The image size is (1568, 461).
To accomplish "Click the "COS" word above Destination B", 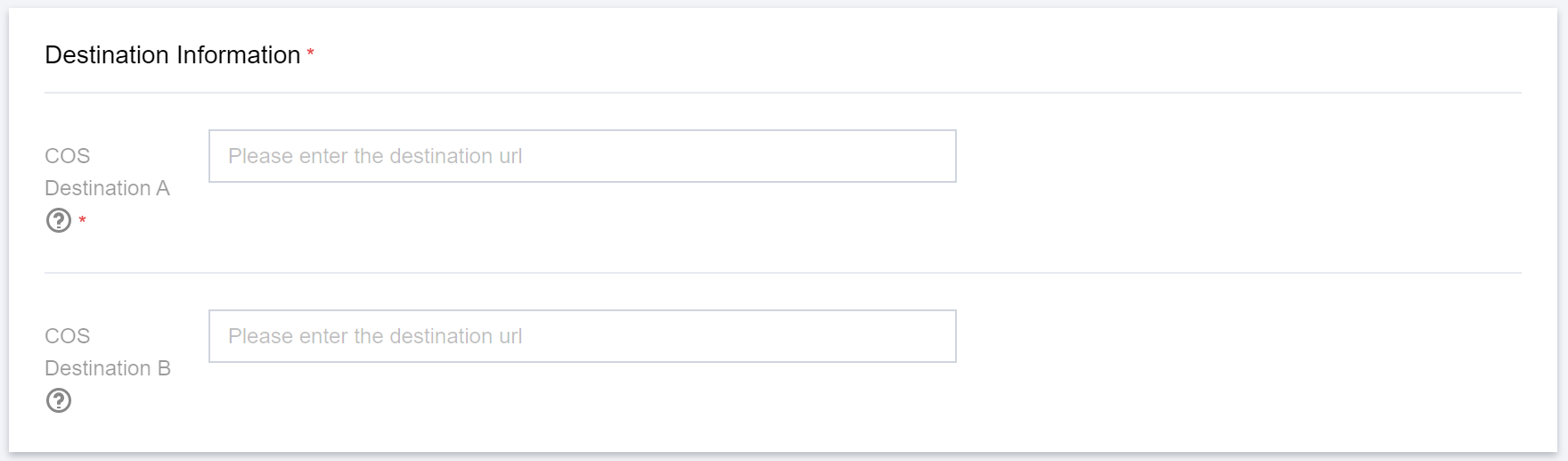I will pos(68,336).
